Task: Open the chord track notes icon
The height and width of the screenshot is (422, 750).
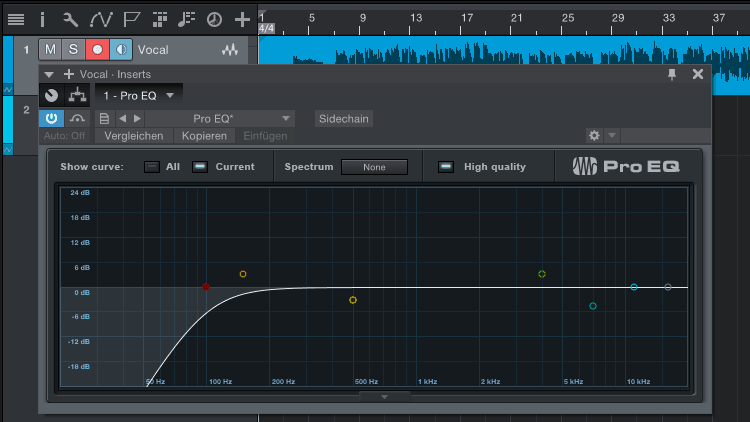Action: click(x=186, y=20)
